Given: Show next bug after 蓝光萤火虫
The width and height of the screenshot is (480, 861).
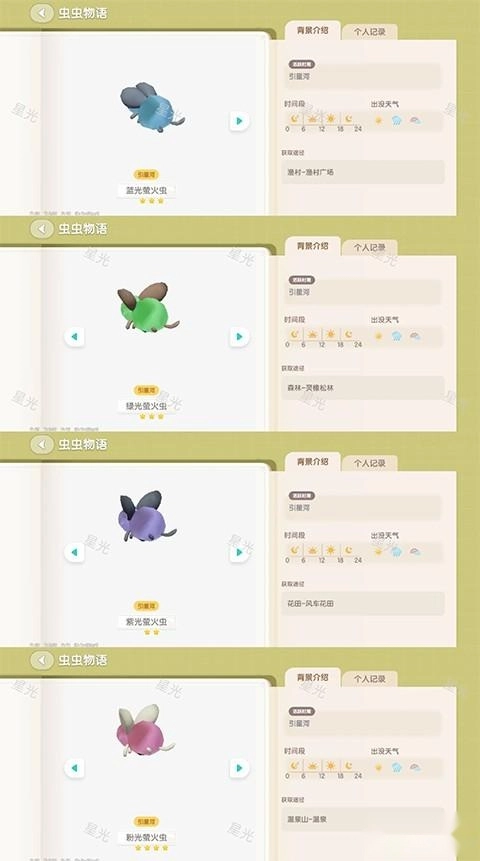Looking at the screenshot, I should click(x=239, y=120).
